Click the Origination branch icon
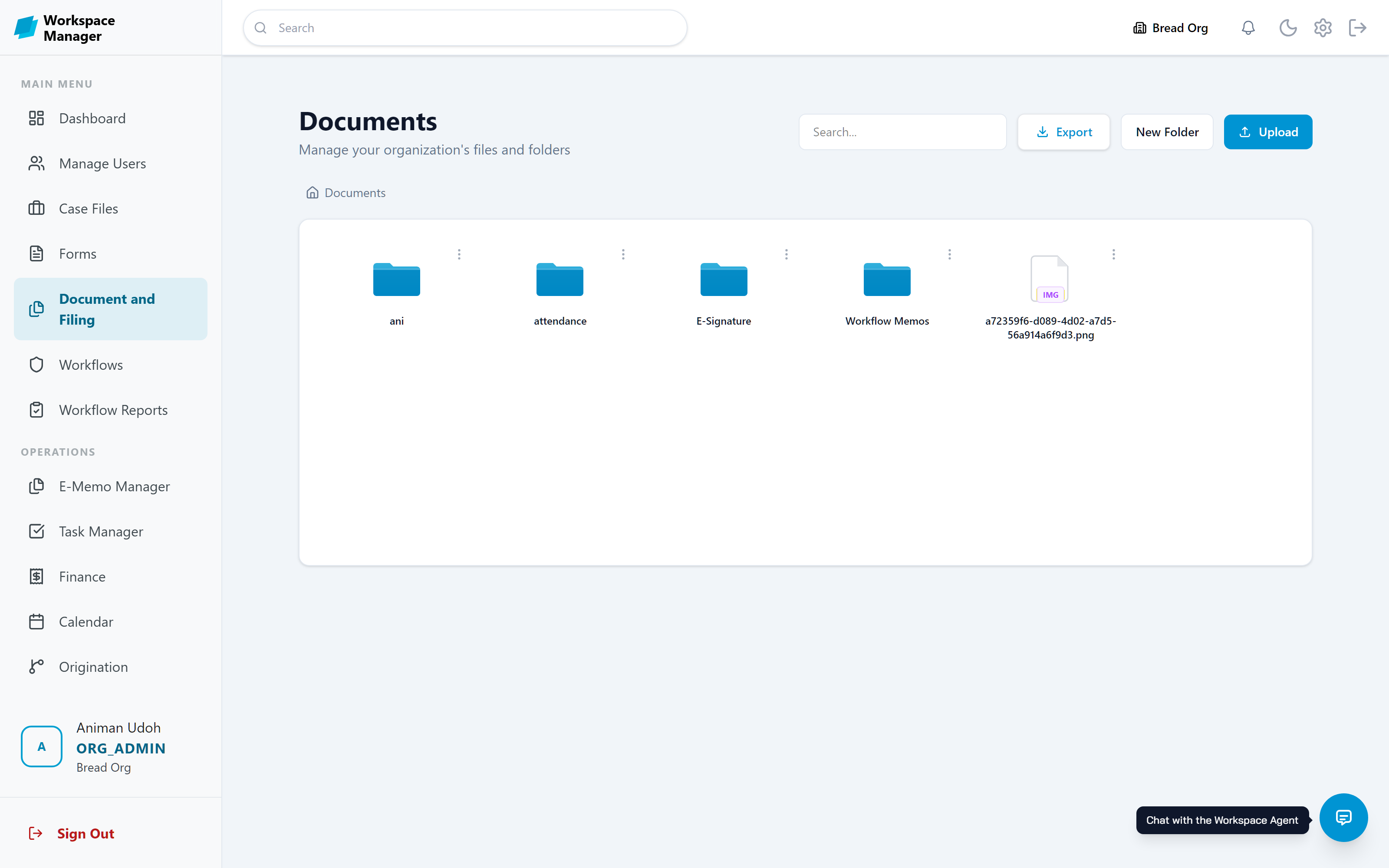Image resolution: width=1389 pixels, height=868 pixels. tap(36, 667)
